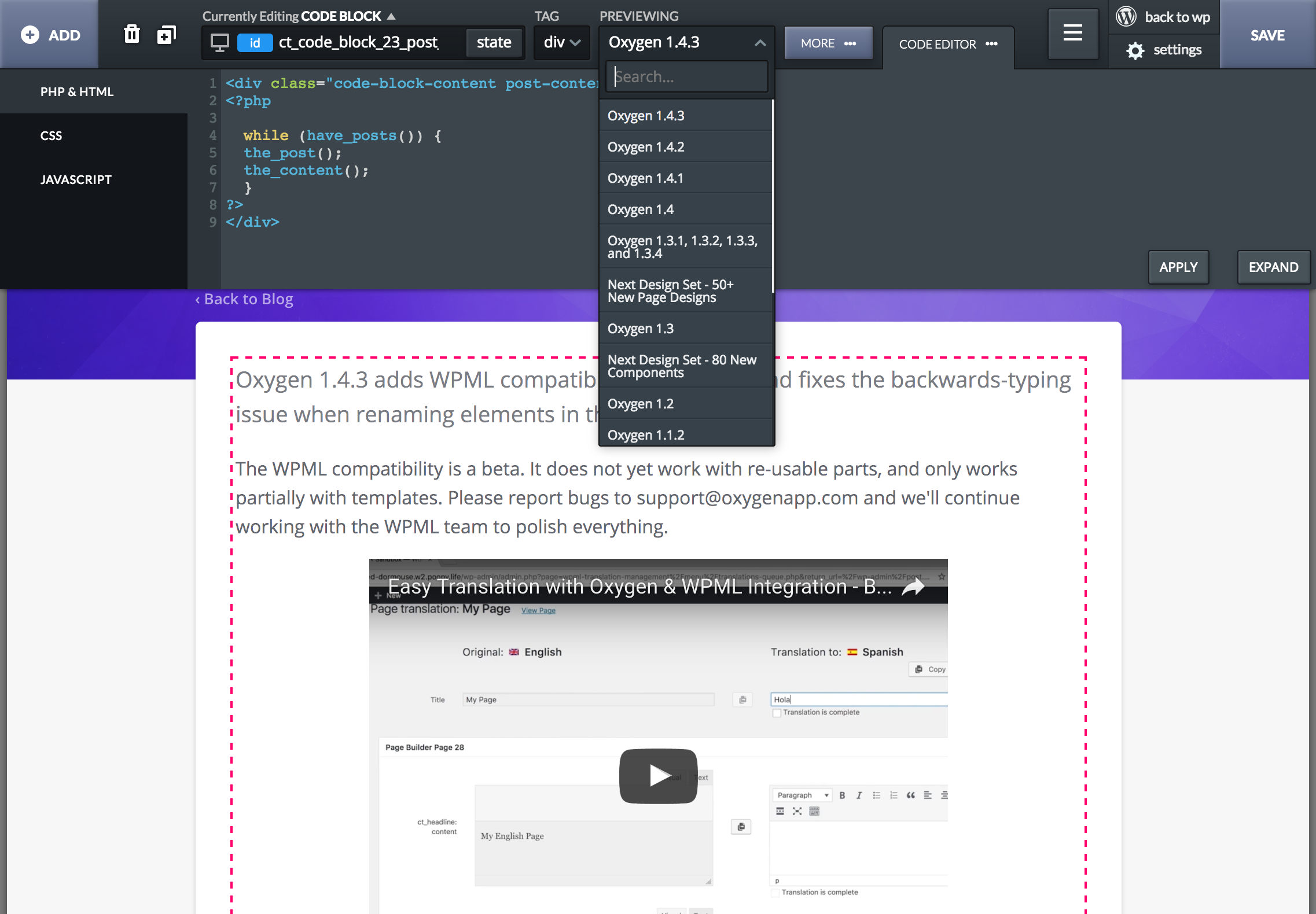Click the dropdown list scrollbar
The height and width of the screenshot is (914, 1316).
[x=773, y=197]
